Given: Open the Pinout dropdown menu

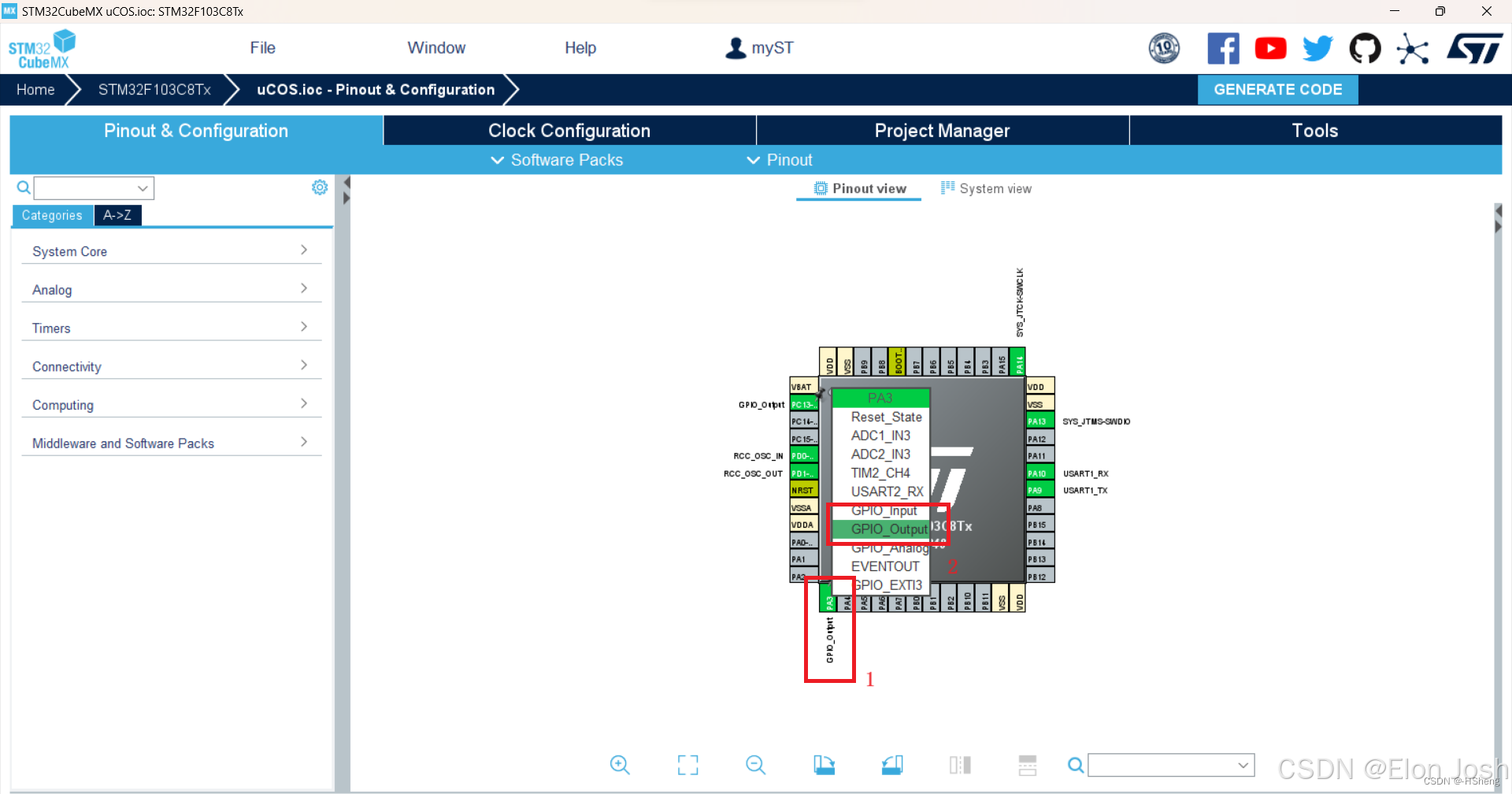Looking at the screenshot, I should [x=779, y=160].
